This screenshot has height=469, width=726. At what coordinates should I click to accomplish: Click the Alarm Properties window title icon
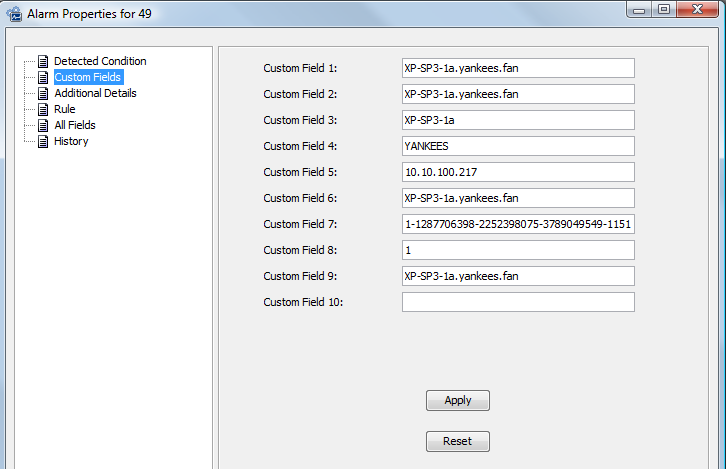[x=14, y=14]
